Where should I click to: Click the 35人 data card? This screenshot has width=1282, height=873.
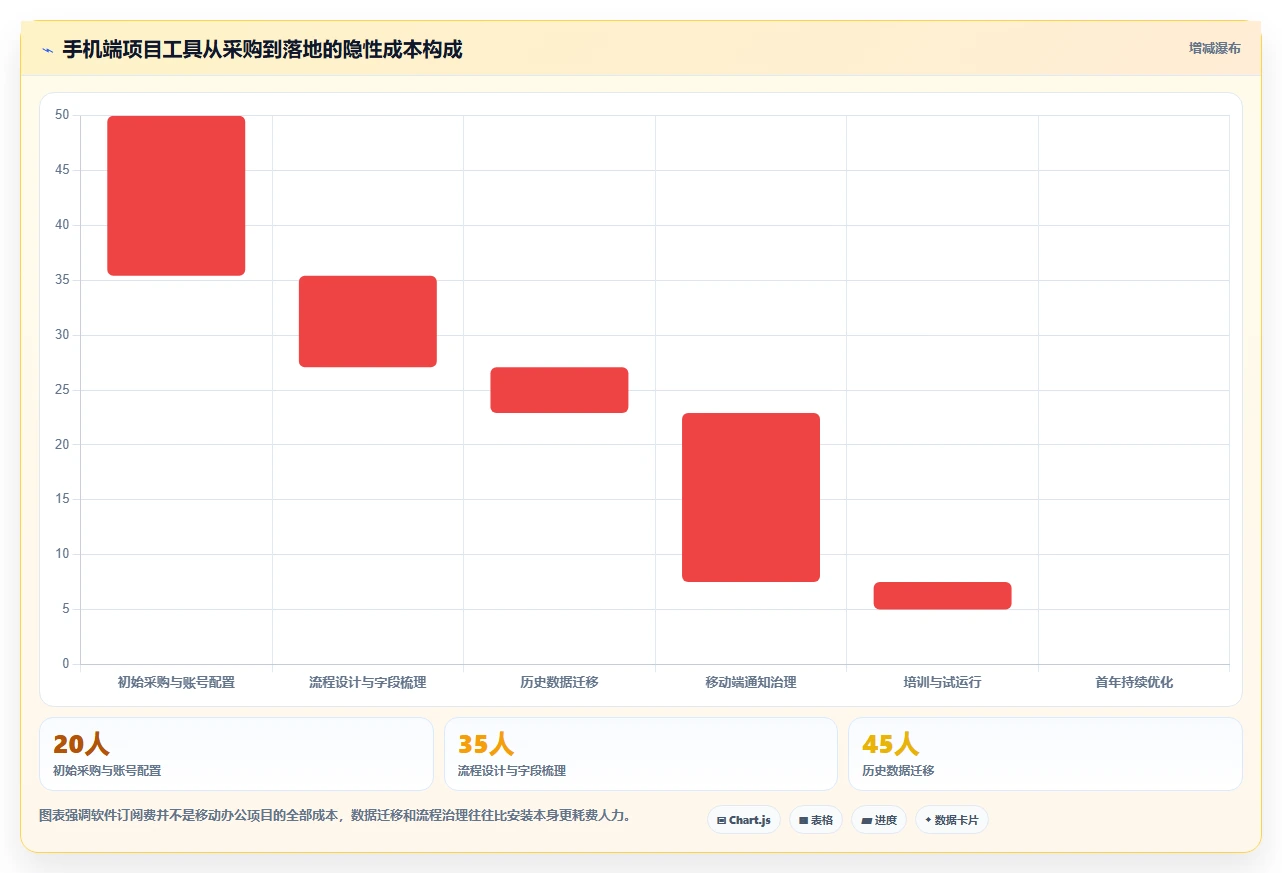point(641,754)
